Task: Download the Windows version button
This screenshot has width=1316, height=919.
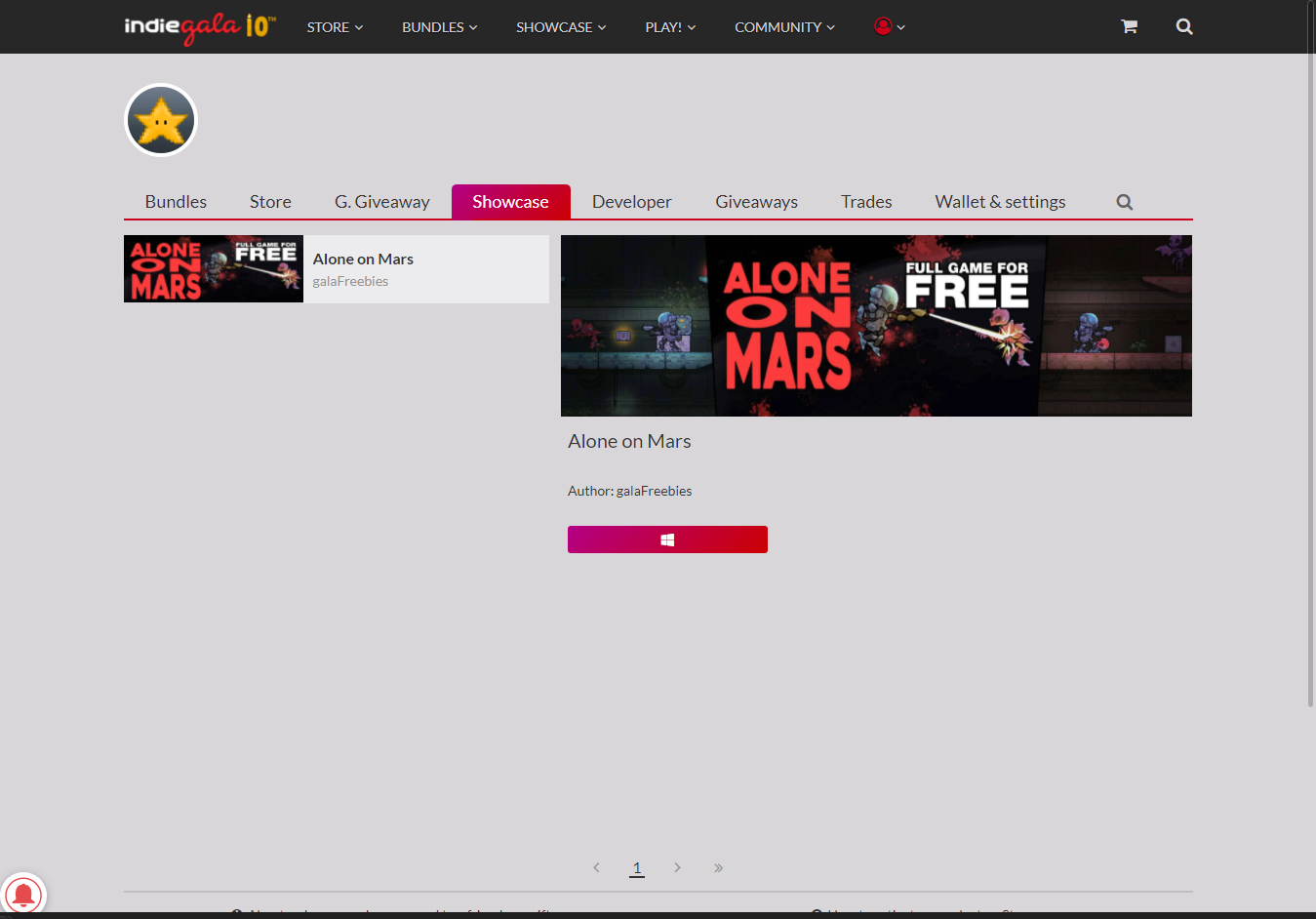Action: tap(667, 539)
